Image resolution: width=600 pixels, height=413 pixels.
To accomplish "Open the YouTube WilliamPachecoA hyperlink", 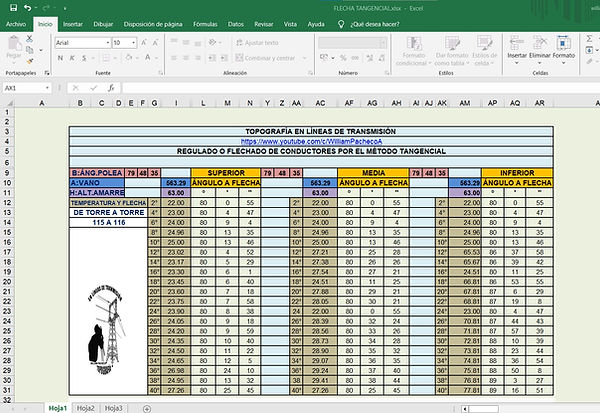I will (x=311, y=141).
